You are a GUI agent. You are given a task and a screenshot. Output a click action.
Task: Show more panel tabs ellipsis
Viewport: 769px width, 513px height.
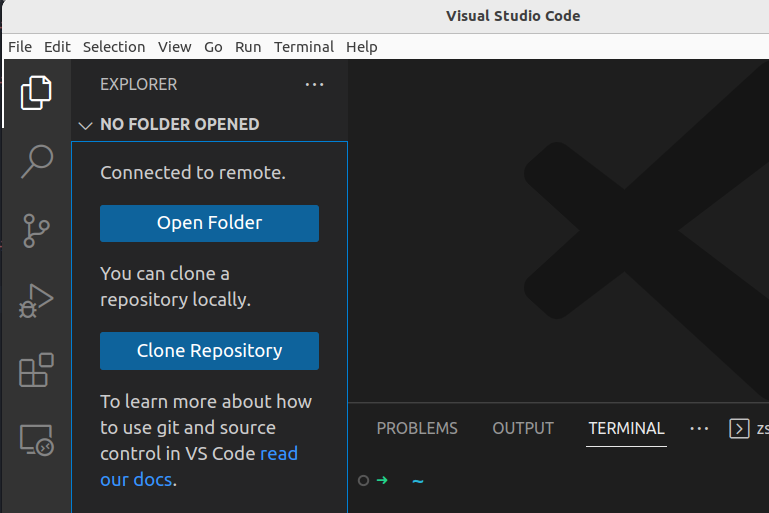(x=699, y=428)
